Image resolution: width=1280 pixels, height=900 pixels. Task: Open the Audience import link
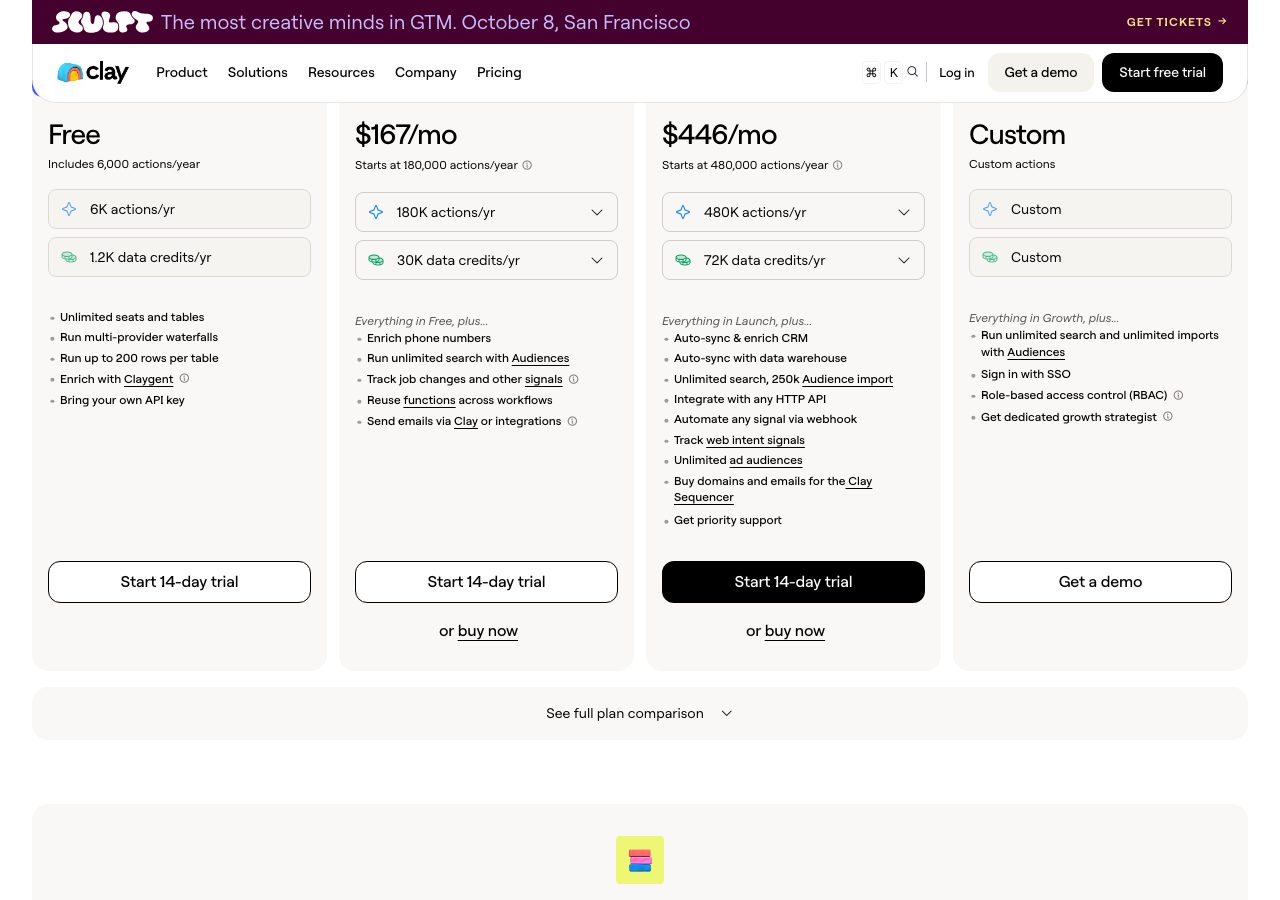click(848, 379)
